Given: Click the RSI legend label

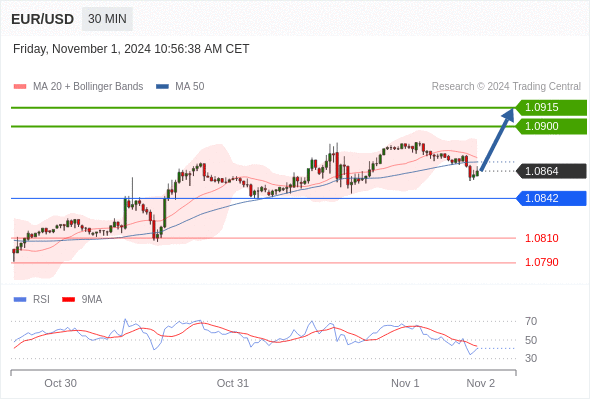Looking at the screenshot, I should click(41, 300).
